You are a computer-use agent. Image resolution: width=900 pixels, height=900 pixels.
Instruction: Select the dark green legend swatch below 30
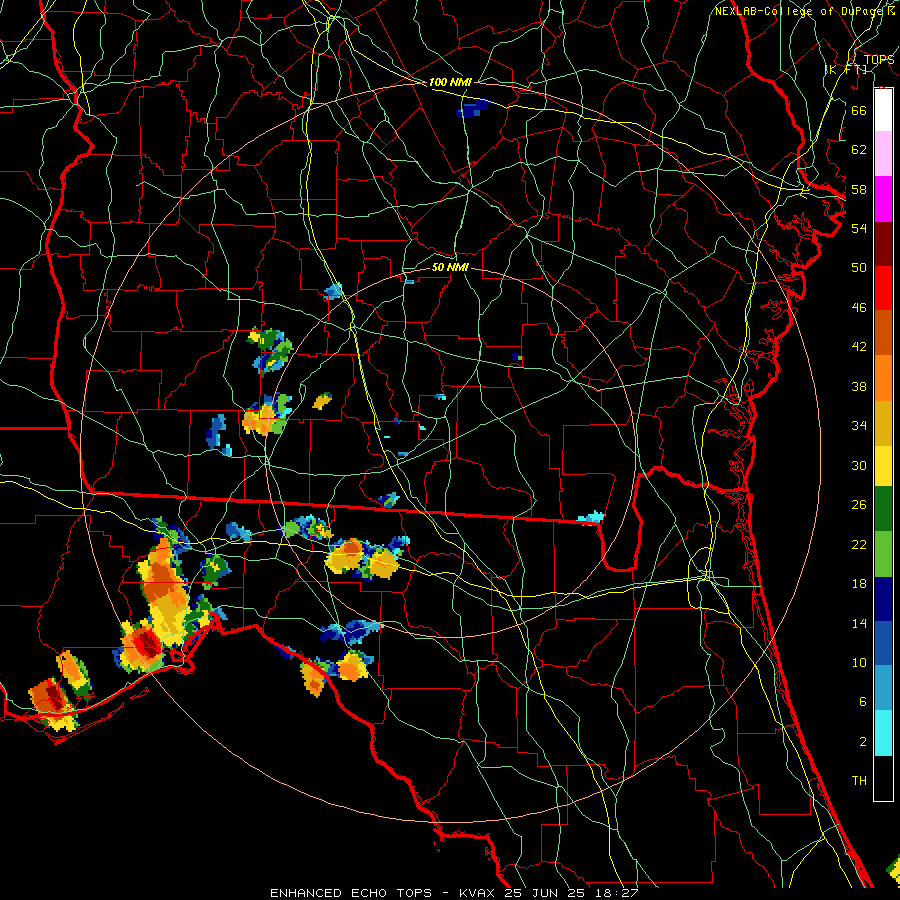pos(883,509)
